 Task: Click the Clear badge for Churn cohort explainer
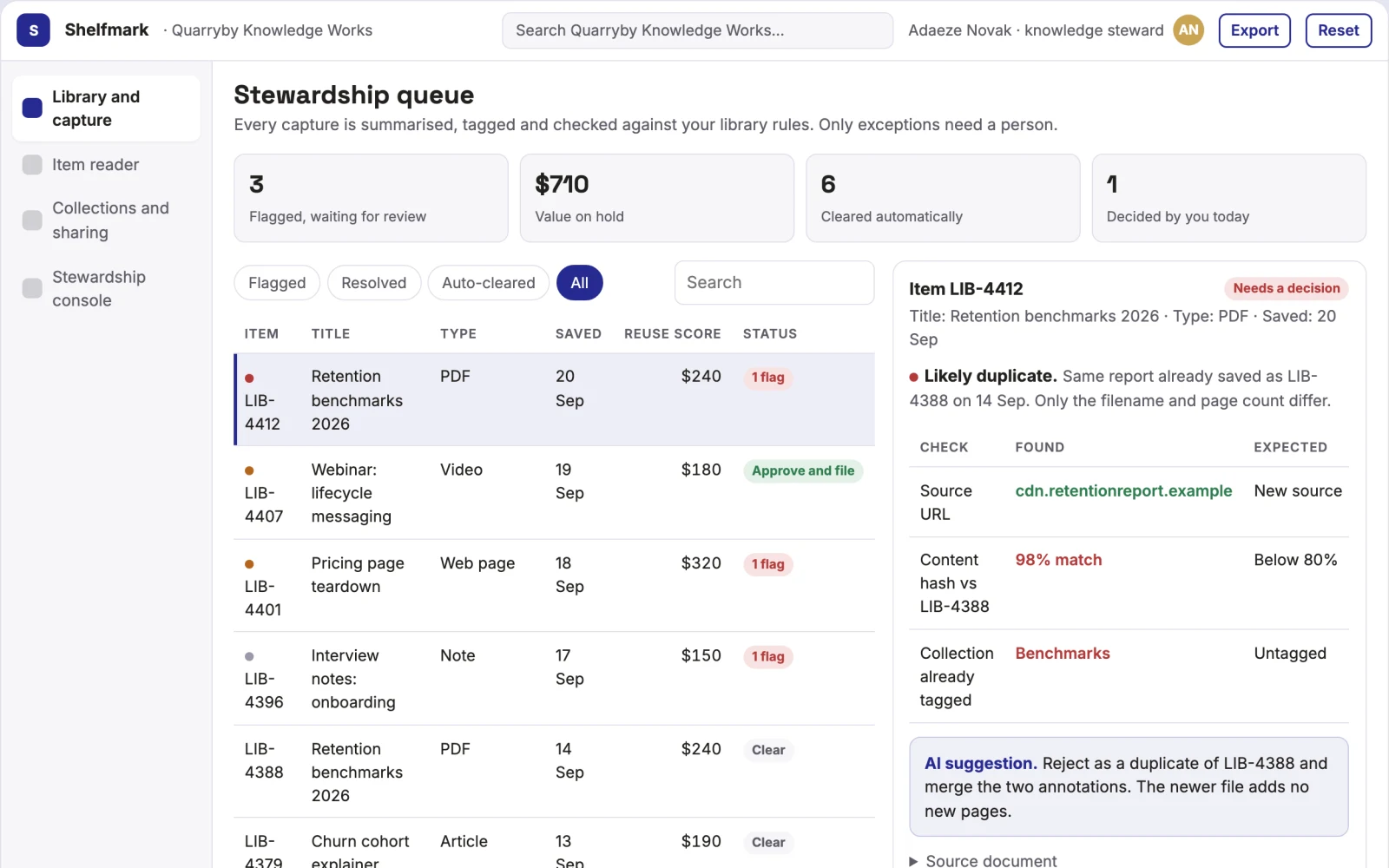pyautogui.click(x=768, y=843)
